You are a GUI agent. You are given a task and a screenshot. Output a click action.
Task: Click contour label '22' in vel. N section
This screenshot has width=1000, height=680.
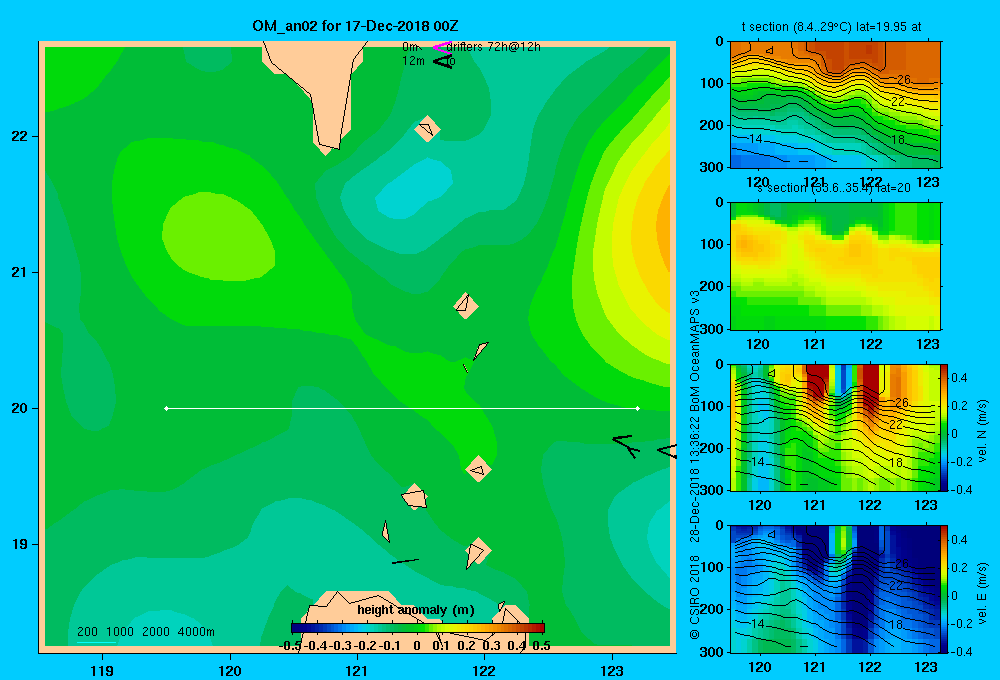point(896,424)
